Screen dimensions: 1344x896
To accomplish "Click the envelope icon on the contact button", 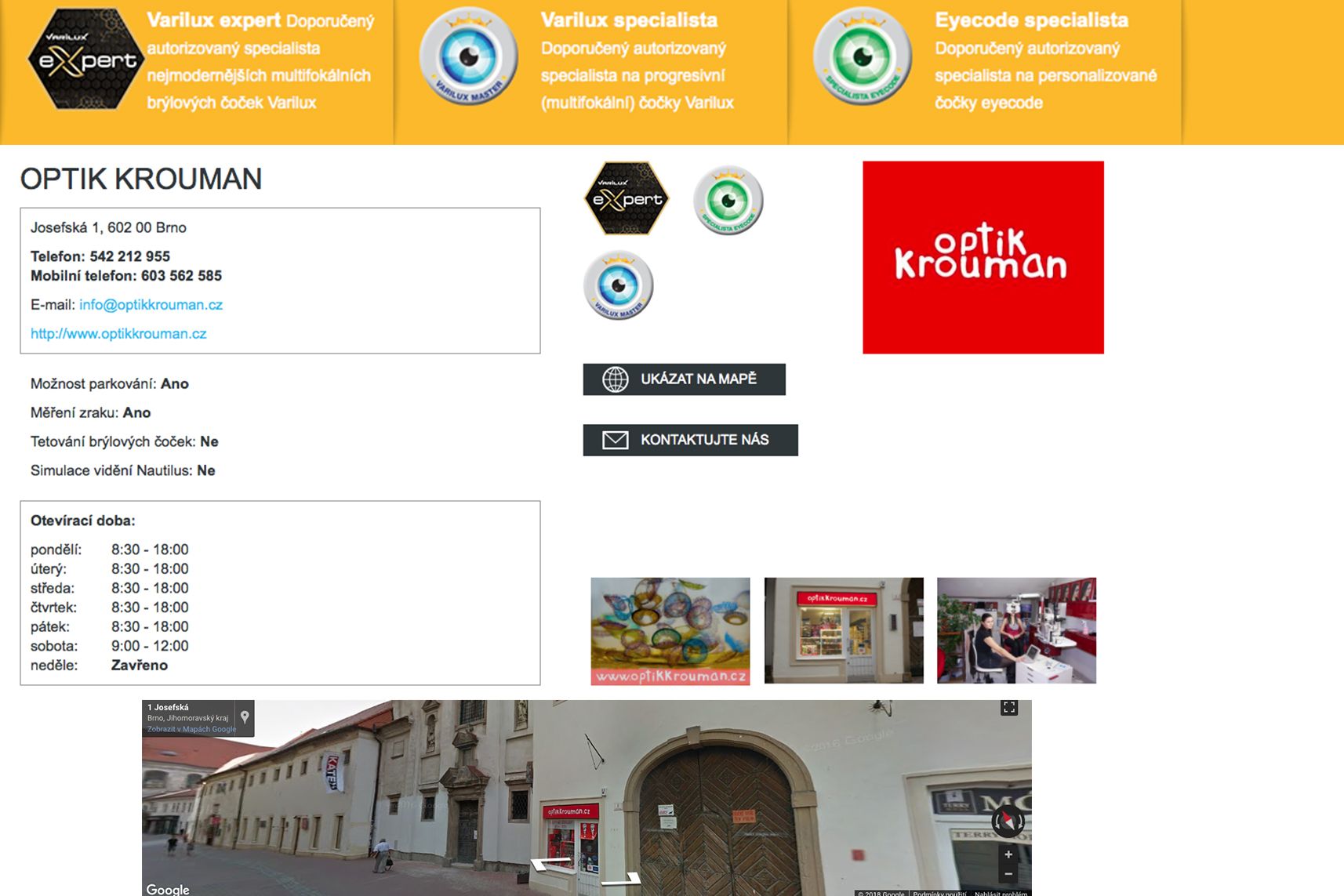I will 616,440.
